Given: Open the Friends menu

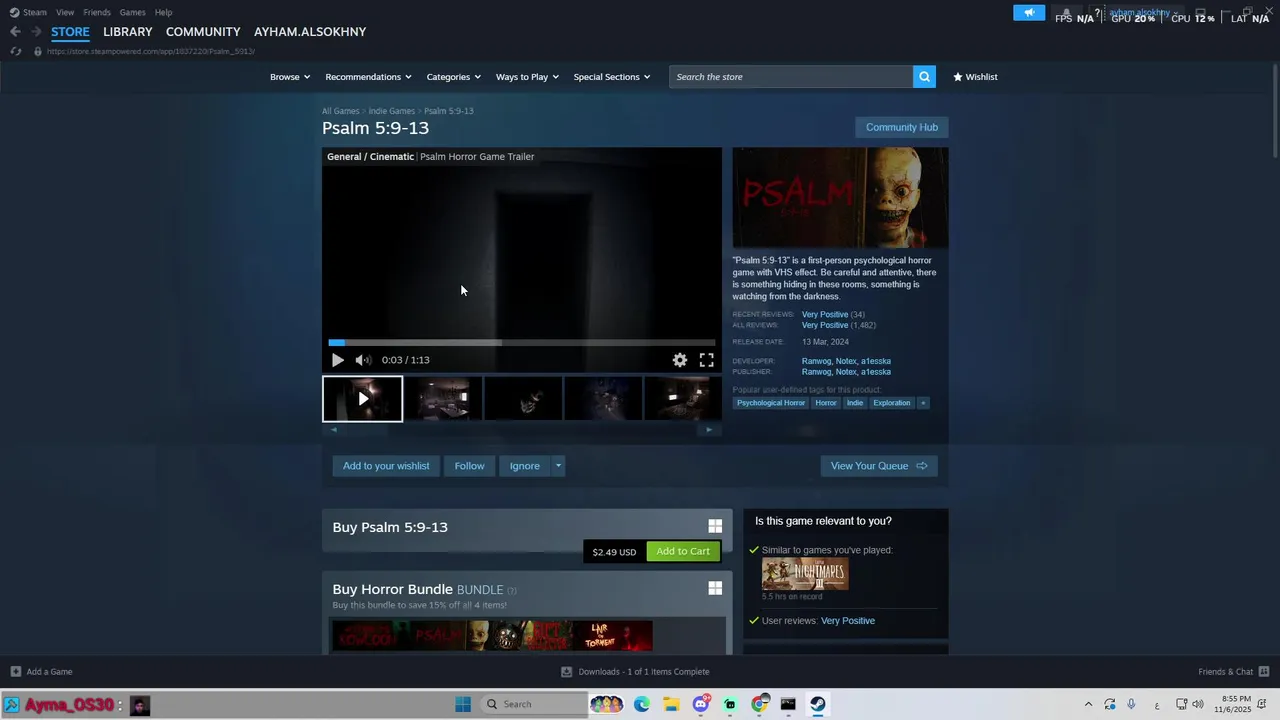Looking at the screenshot, I should click(97, 12).
